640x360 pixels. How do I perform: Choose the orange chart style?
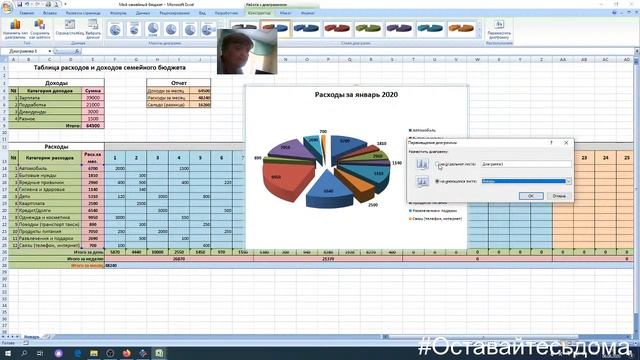[x=461, y=29]
